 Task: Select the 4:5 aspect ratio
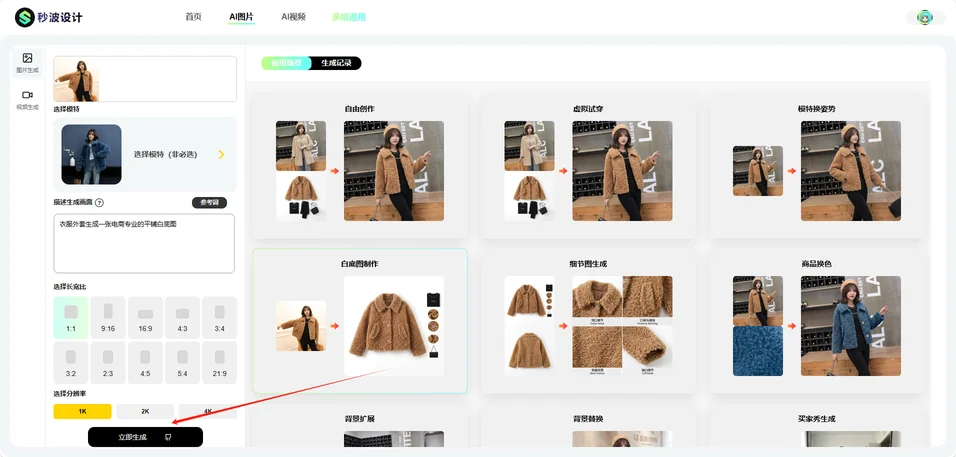coord(145,363)
